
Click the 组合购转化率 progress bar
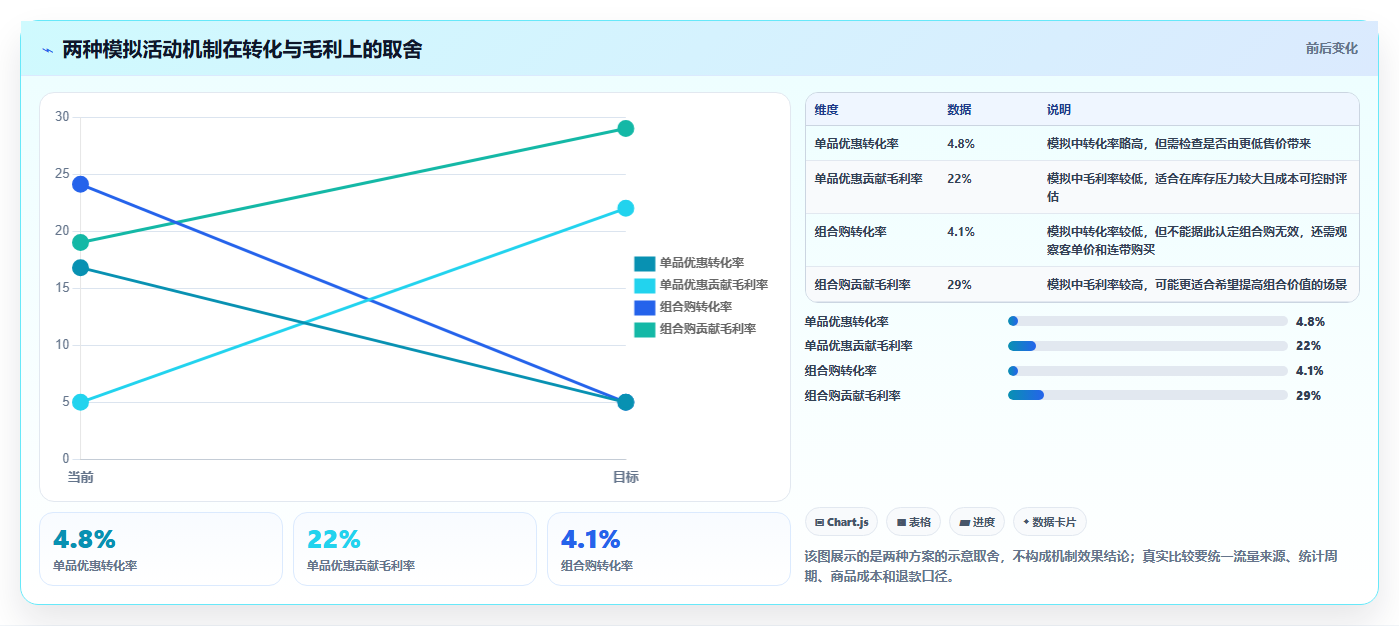click(1148, 371)
